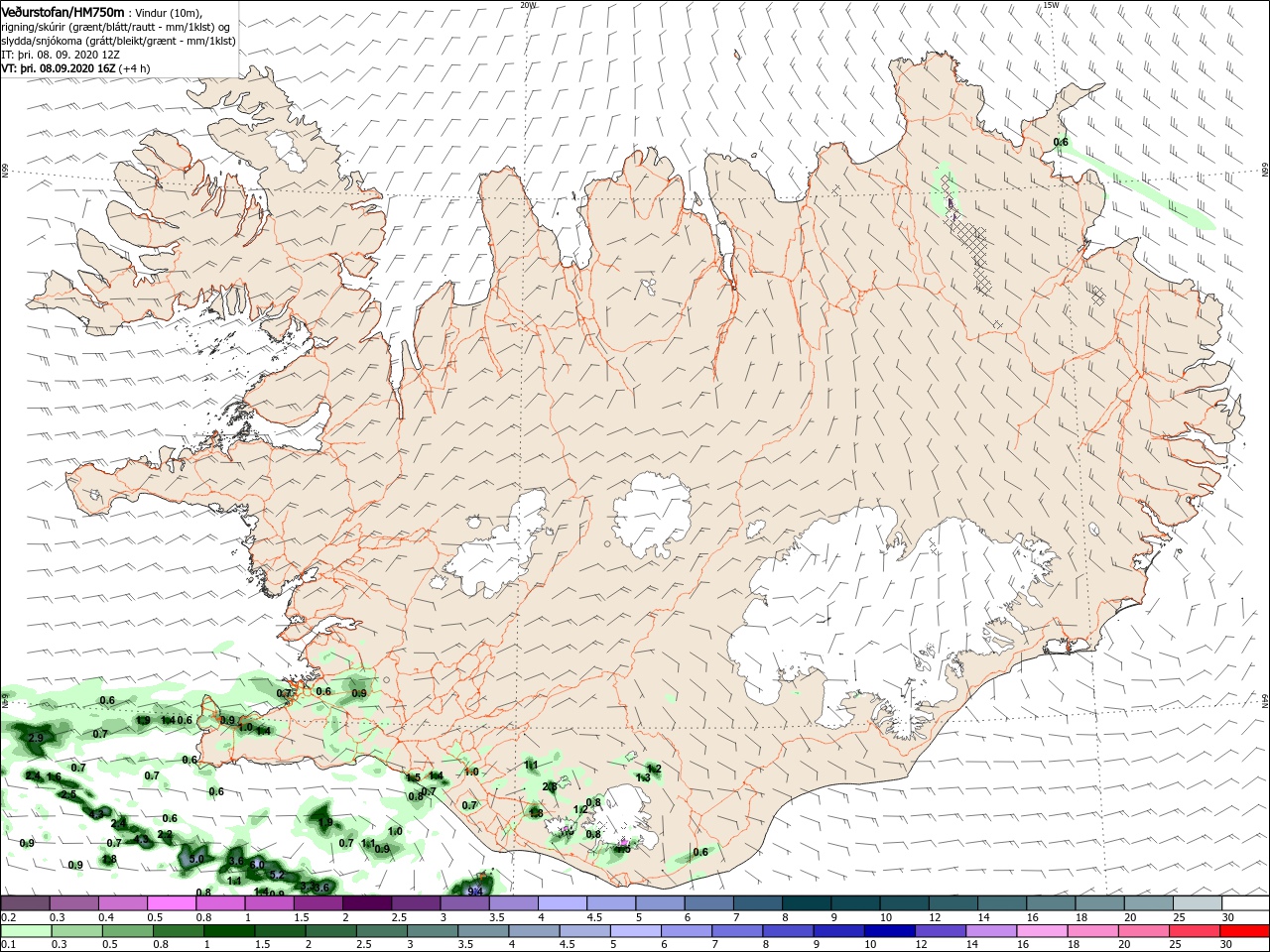Viewport: 1270px width, 952px height.
Task: Click the 2.9 precipitation value on the map
Action: pos(36,738)
